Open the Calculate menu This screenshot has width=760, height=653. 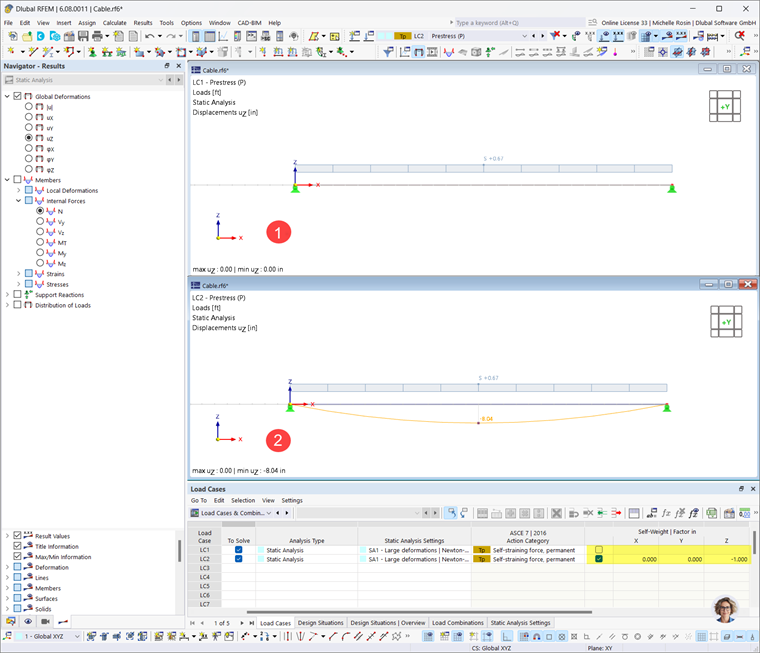tap(114, 23)
